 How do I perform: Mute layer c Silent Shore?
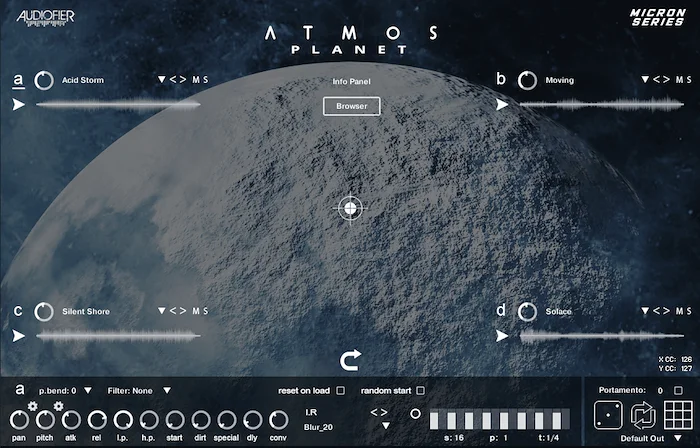[196, 311]
